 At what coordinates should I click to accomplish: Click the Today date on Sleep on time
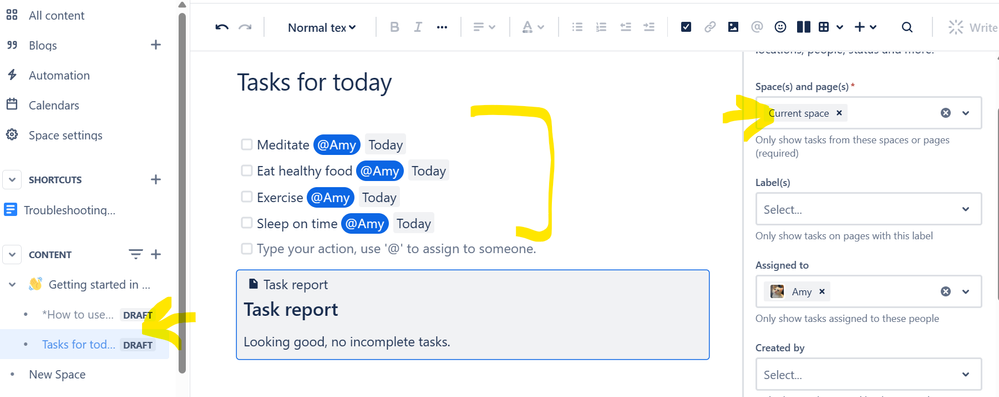[x=413, y=224]
